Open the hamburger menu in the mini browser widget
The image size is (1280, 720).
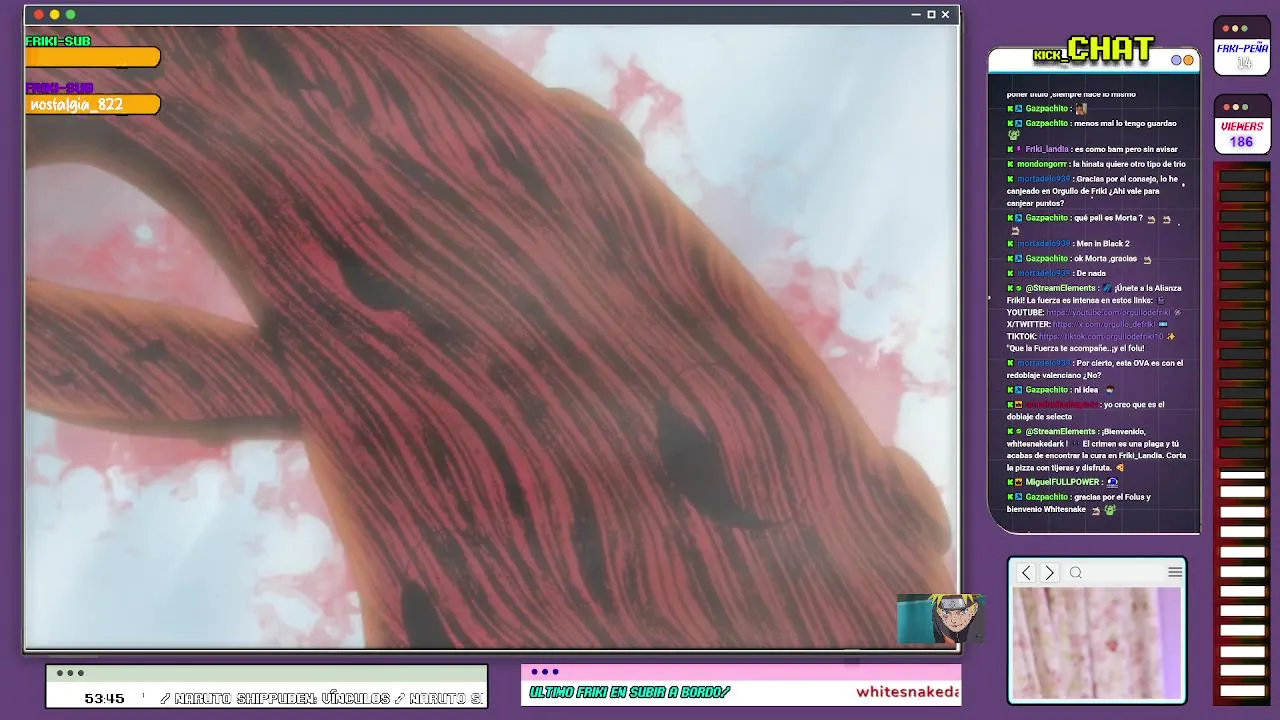(x=1175, y=572)
